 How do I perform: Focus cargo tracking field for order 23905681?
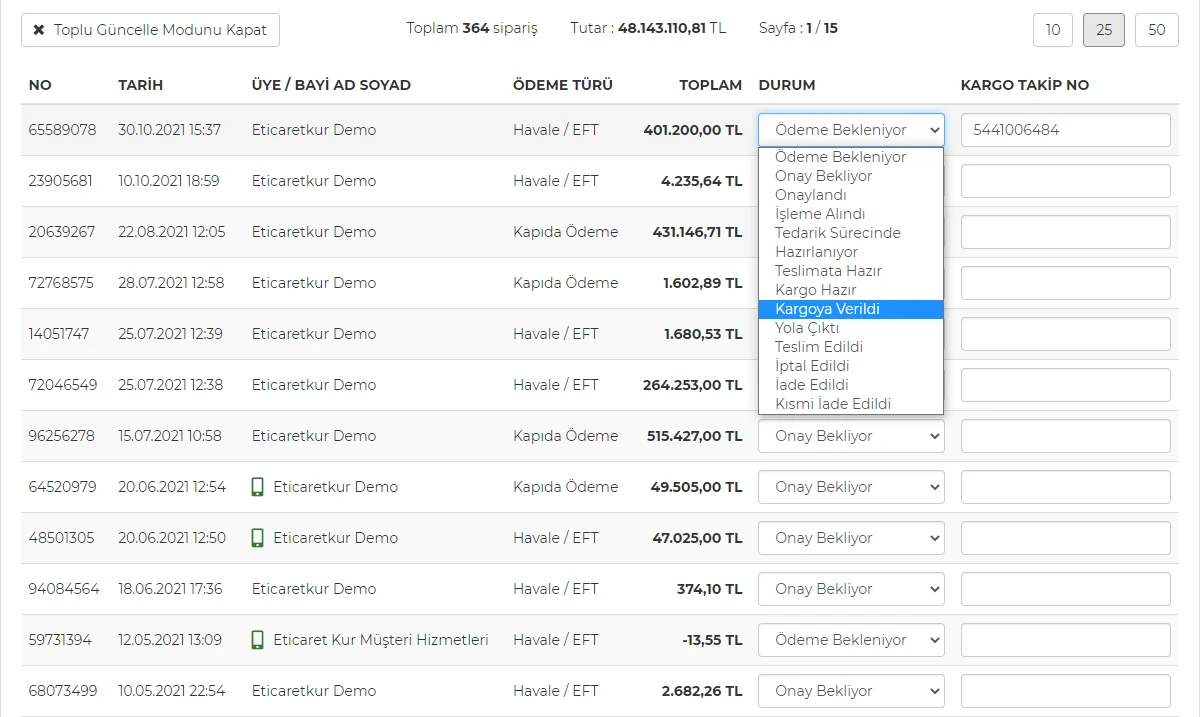[x=1065, y=181]
